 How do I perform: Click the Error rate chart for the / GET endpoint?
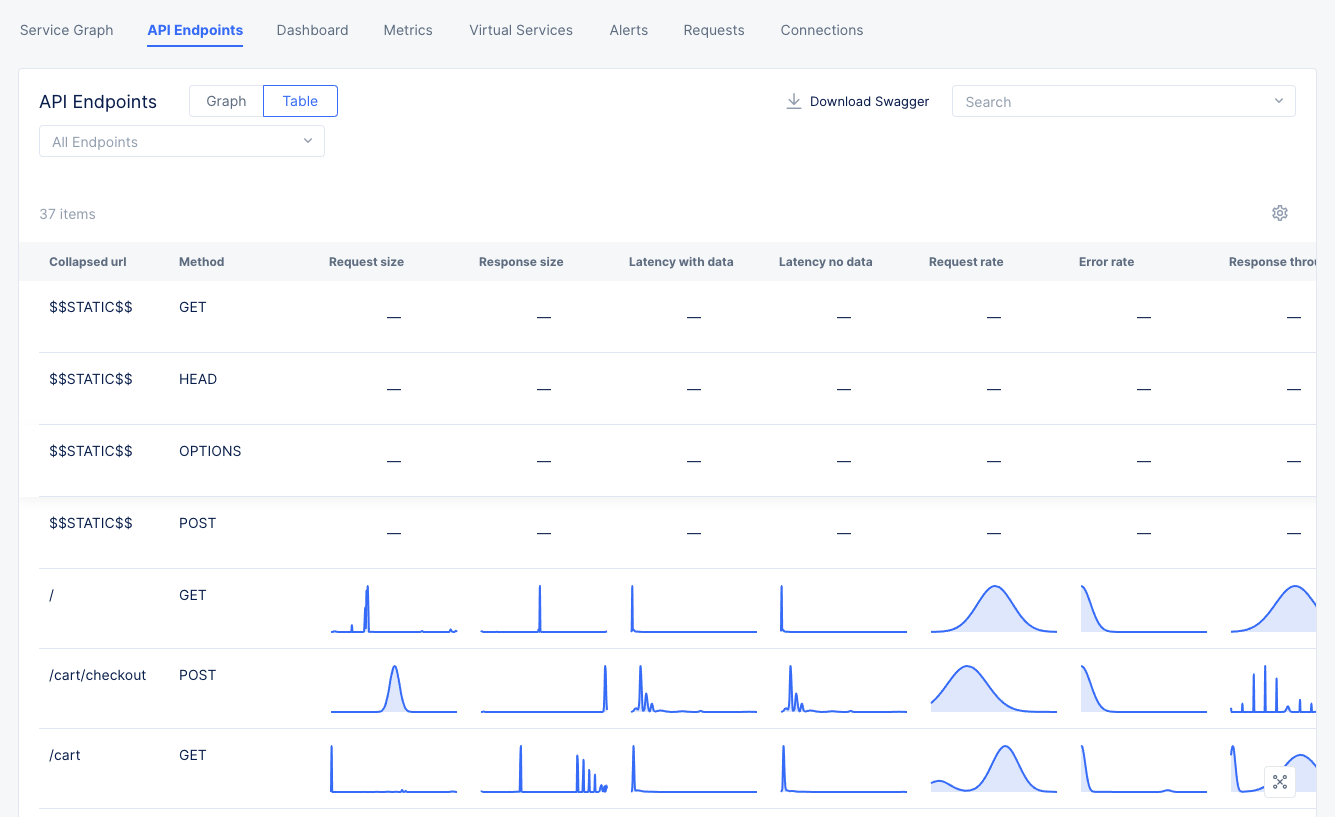(1143, 608)
